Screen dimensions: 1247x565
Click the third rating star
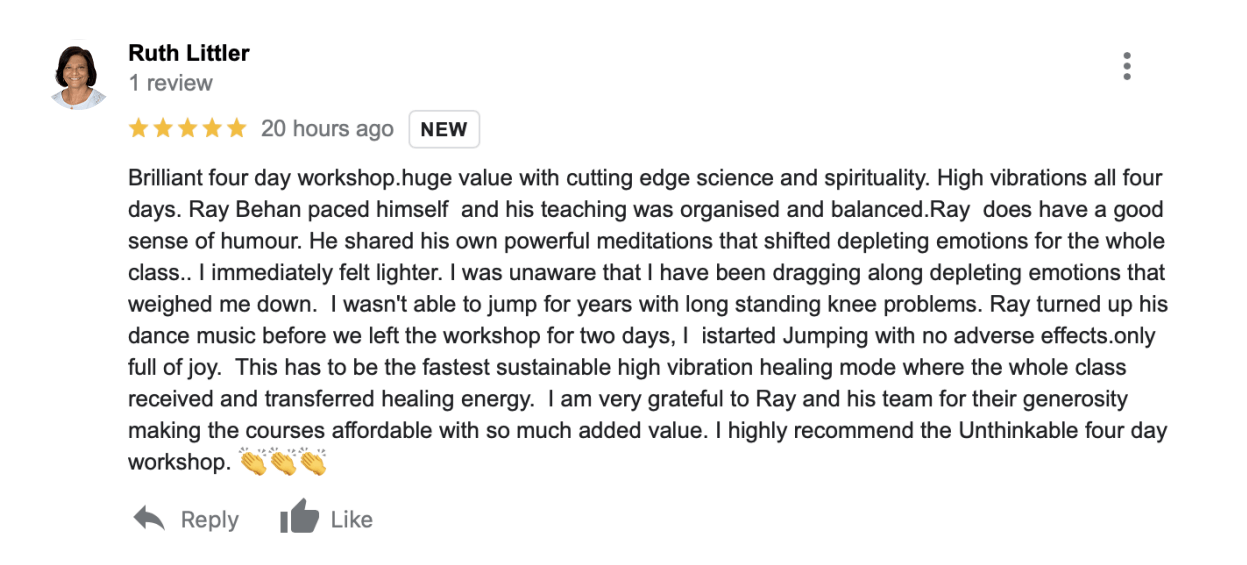[x=187, y=129]
